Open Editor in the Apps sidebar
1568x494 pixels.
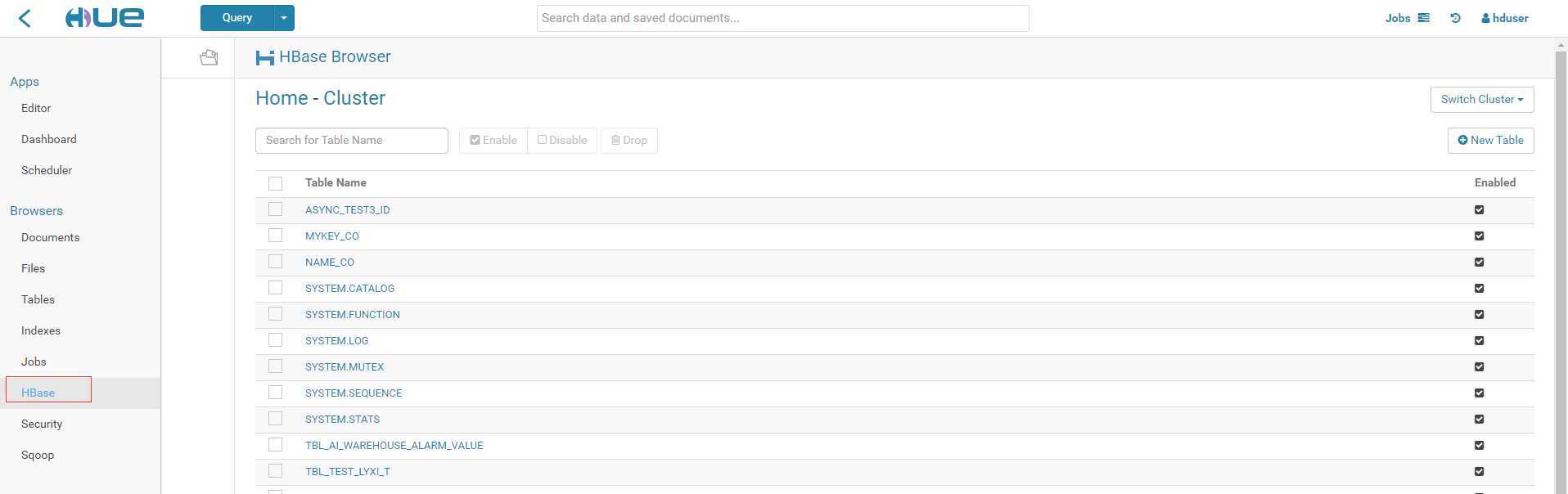click(x=36, y=108)
